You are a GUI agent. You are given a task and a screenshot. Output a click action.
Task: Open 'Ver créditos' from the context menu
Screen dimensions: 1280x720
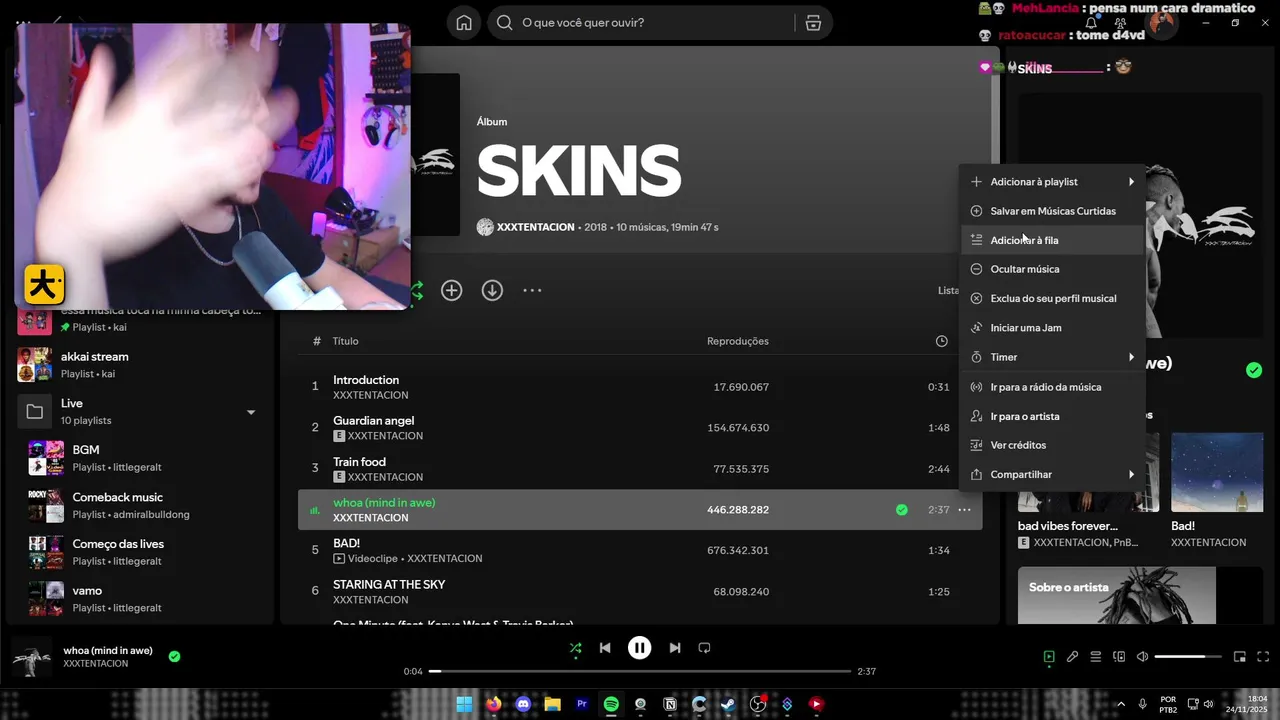1052,445
